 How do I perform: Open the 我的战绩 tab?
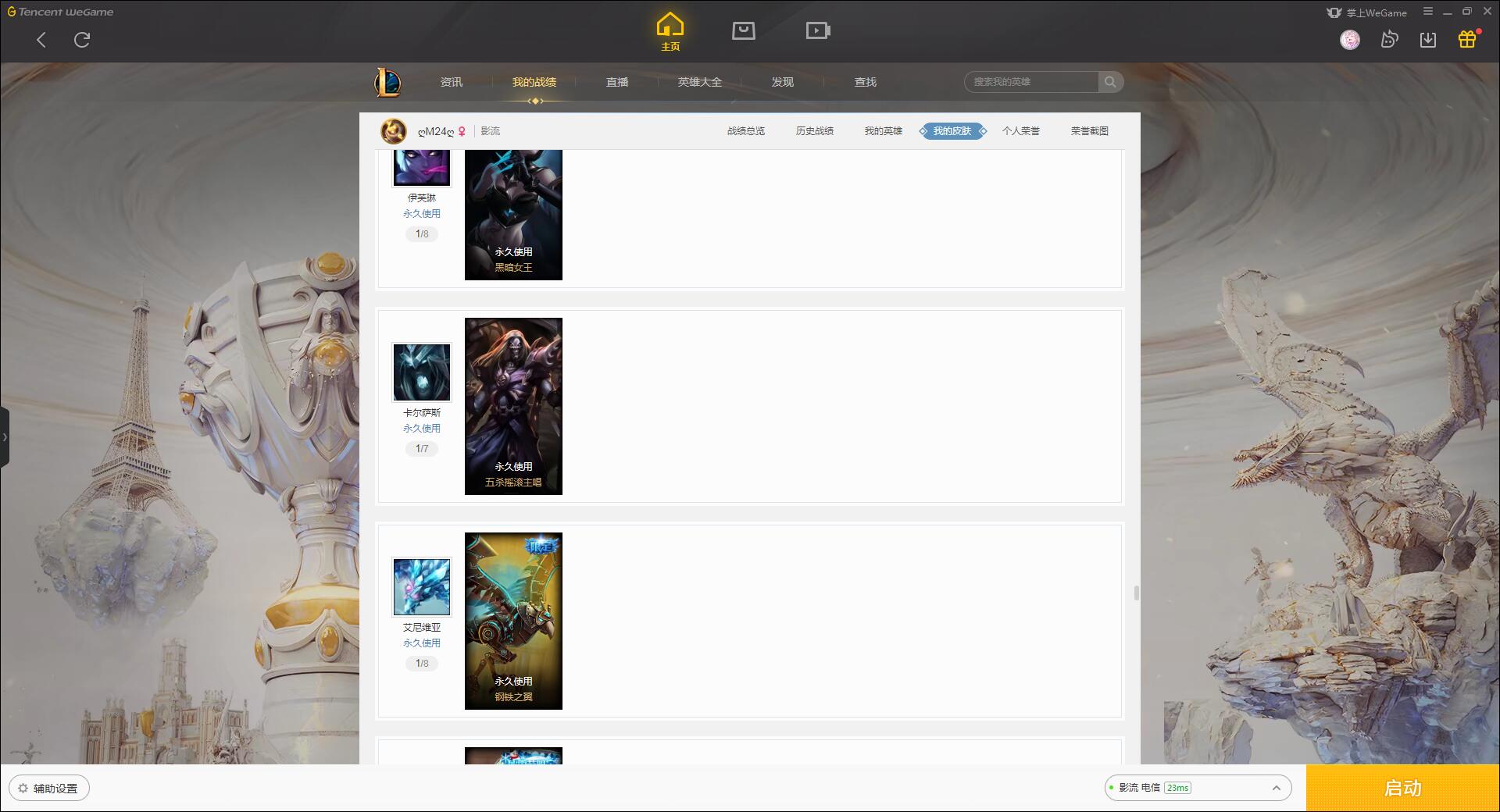(534, 82)
